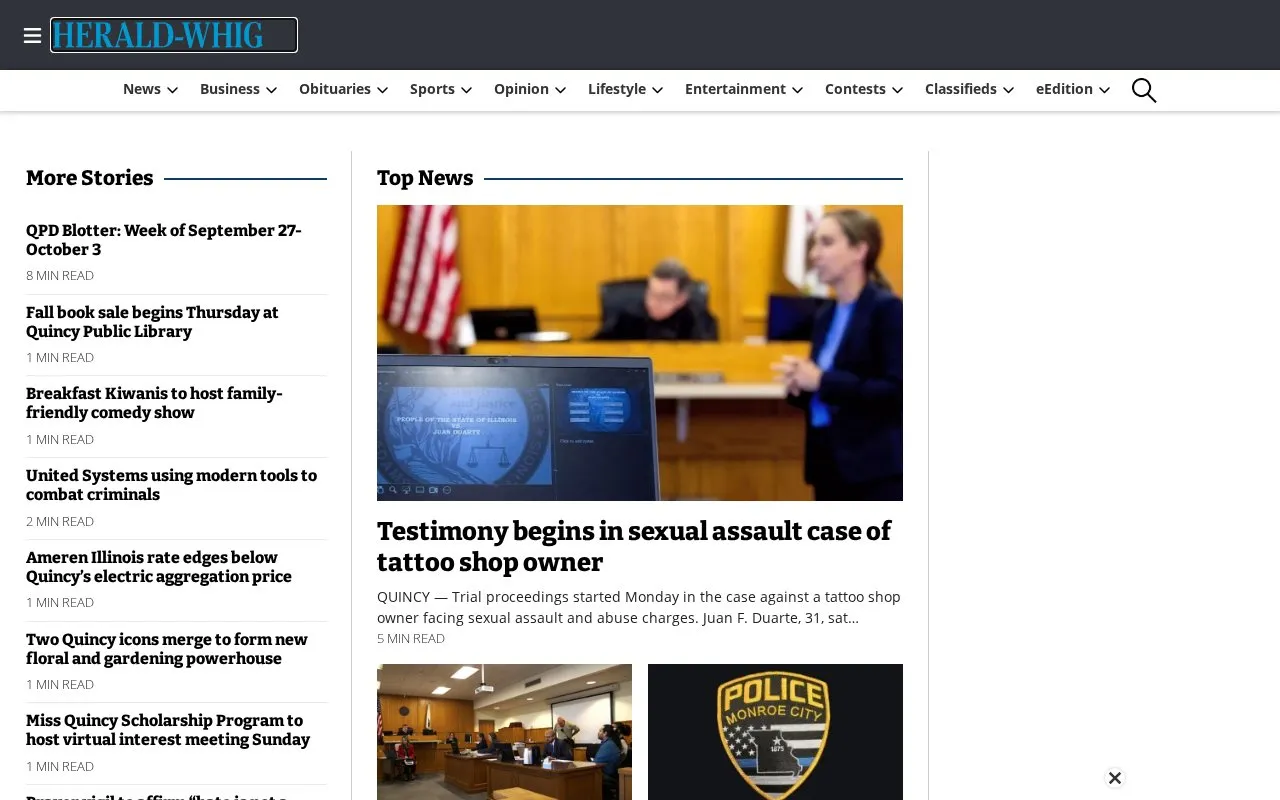Expand the Business dropdown chevron
1280x800 pixels.
pos(271,90)
